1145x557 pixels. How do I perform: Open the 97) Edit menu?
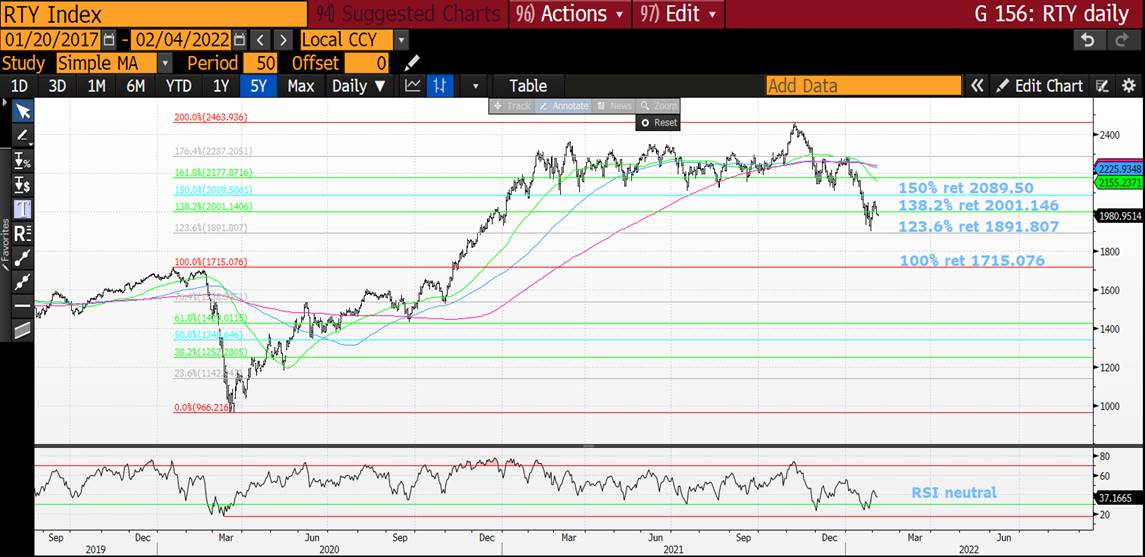click(679, 14)
